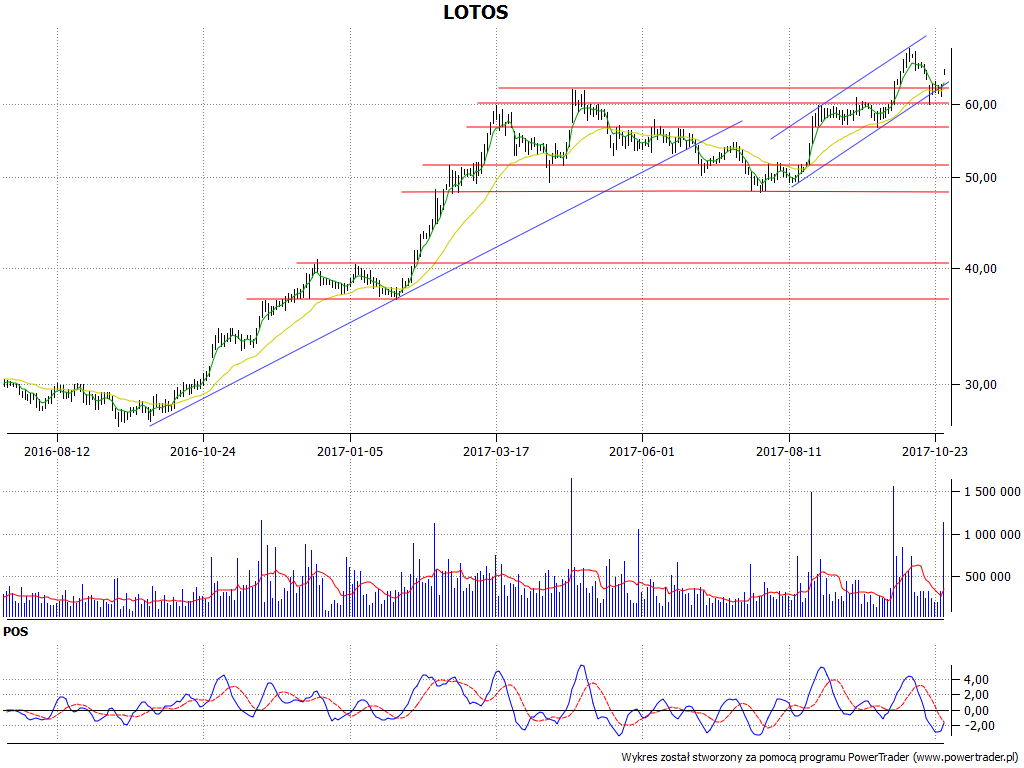The width and height of the screenshot is (1024, 768).
Task: Click the 1 500 000 volume label
Action: pos(993,492)
